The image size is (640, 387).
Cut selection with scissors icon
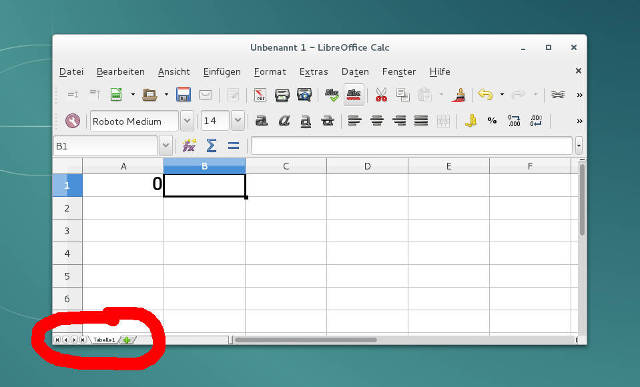coord(381,95)
